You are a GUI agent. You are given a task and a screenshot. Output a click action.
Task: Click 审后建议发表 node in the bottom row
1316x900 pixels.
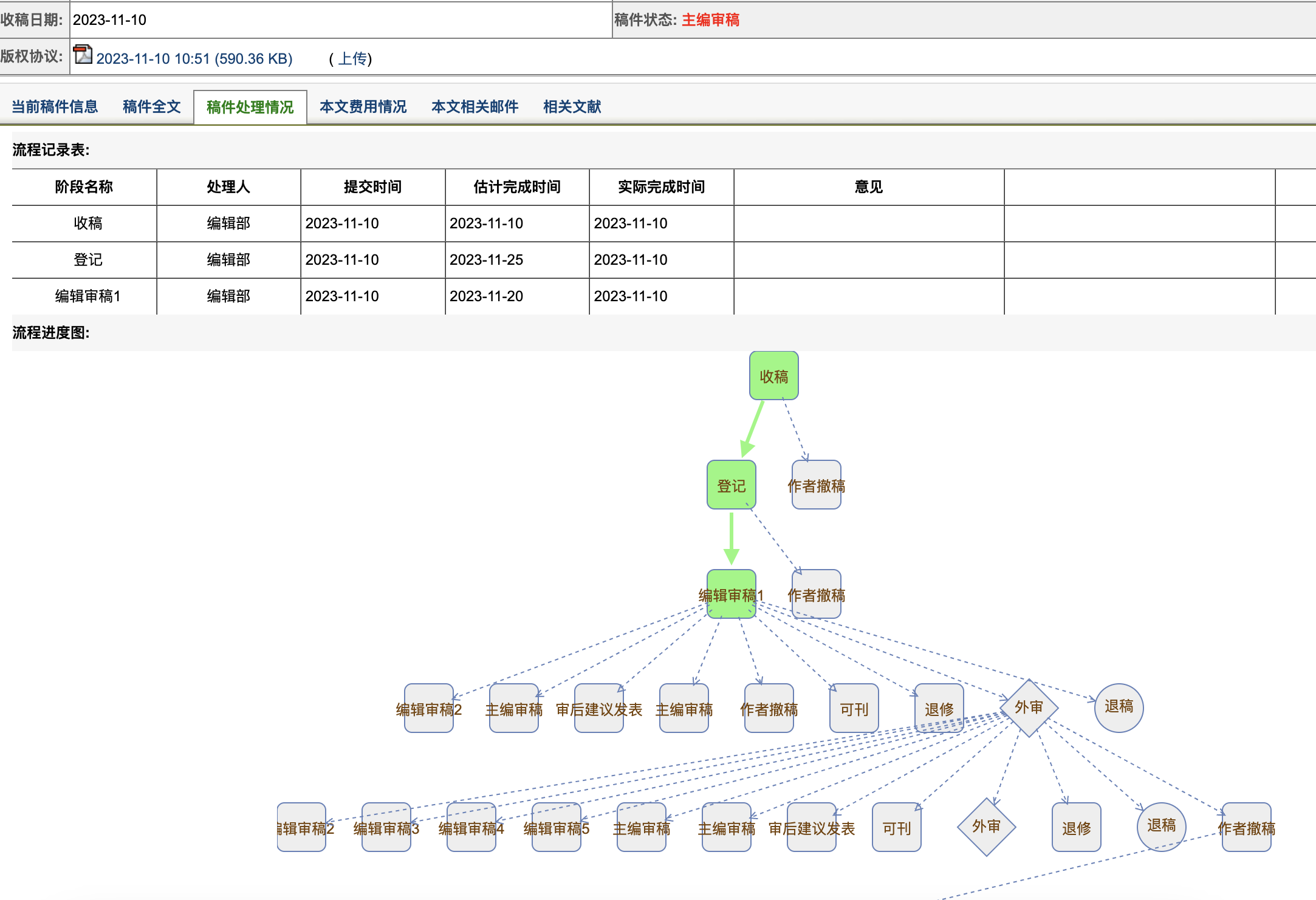click(811, 827)
